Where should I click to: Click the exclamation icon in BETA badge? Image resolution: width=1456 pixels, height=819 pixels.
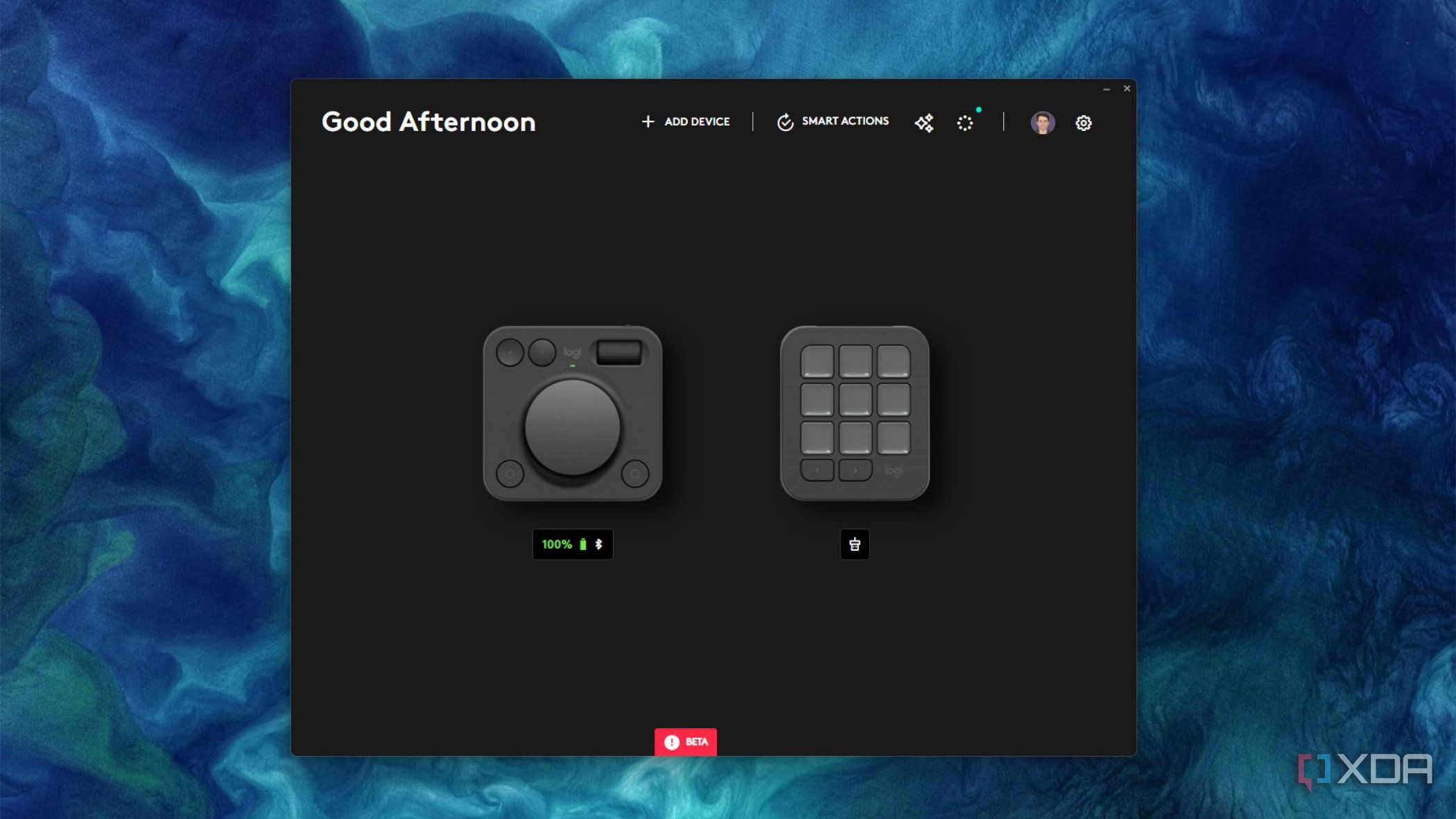tap(672, 742)
